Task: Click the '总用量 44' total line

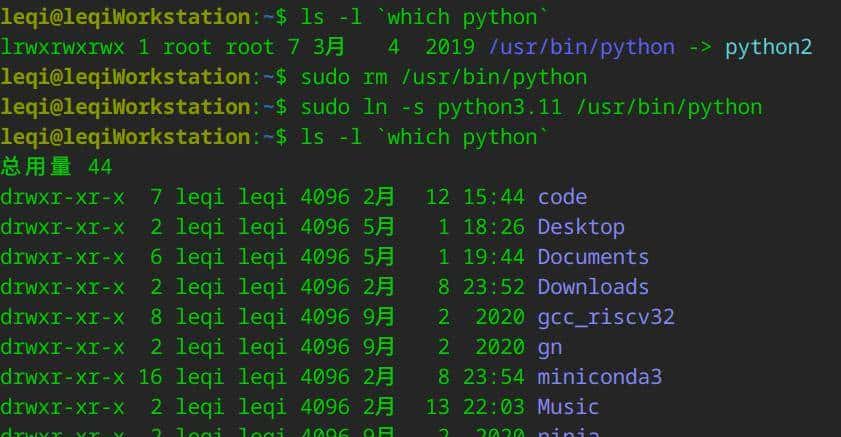Action: (x=56, y=167)
